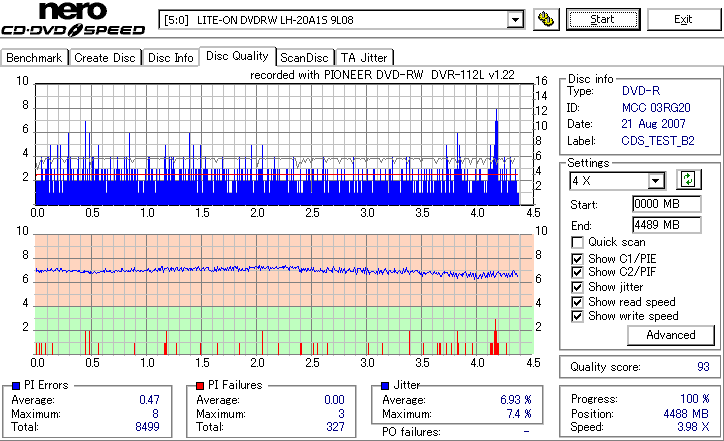Viewport: 724px width, 441px height.
Task: Go to the Disc Info tab
Action: click(x=171, y=58)
